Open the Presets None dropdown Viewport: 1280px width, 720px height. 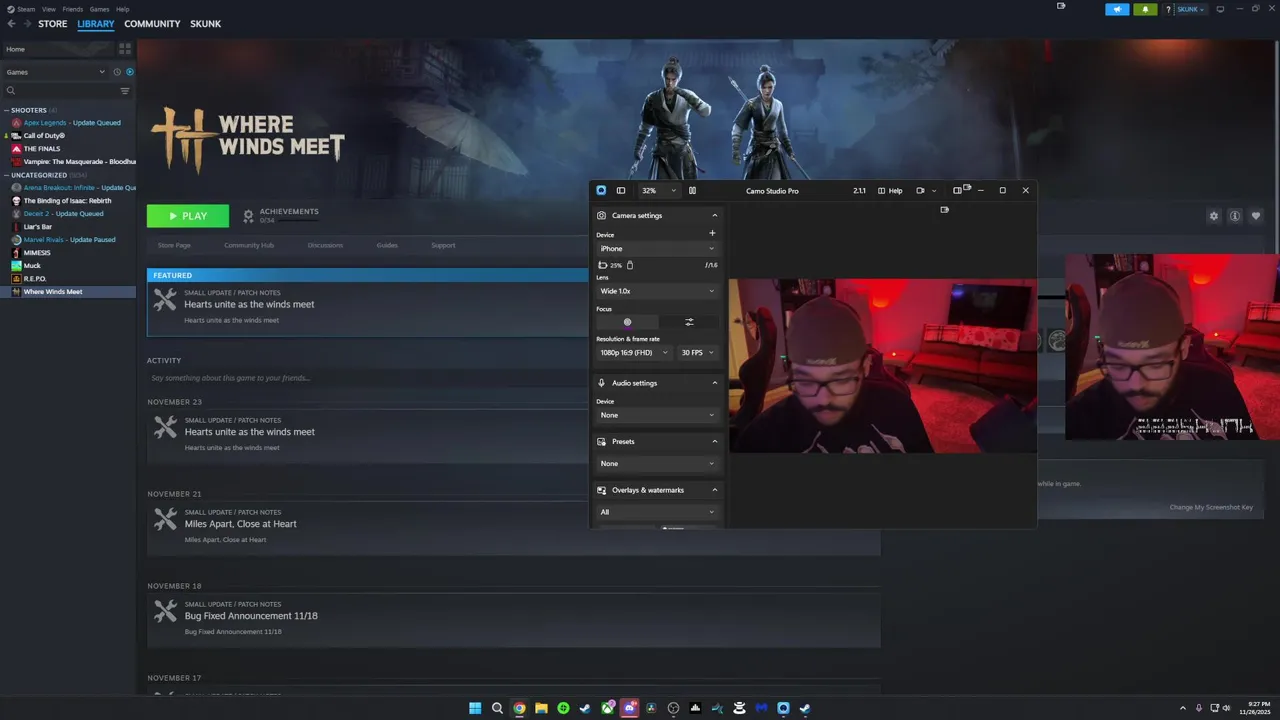pyautogui.click(x=657, y=463)
